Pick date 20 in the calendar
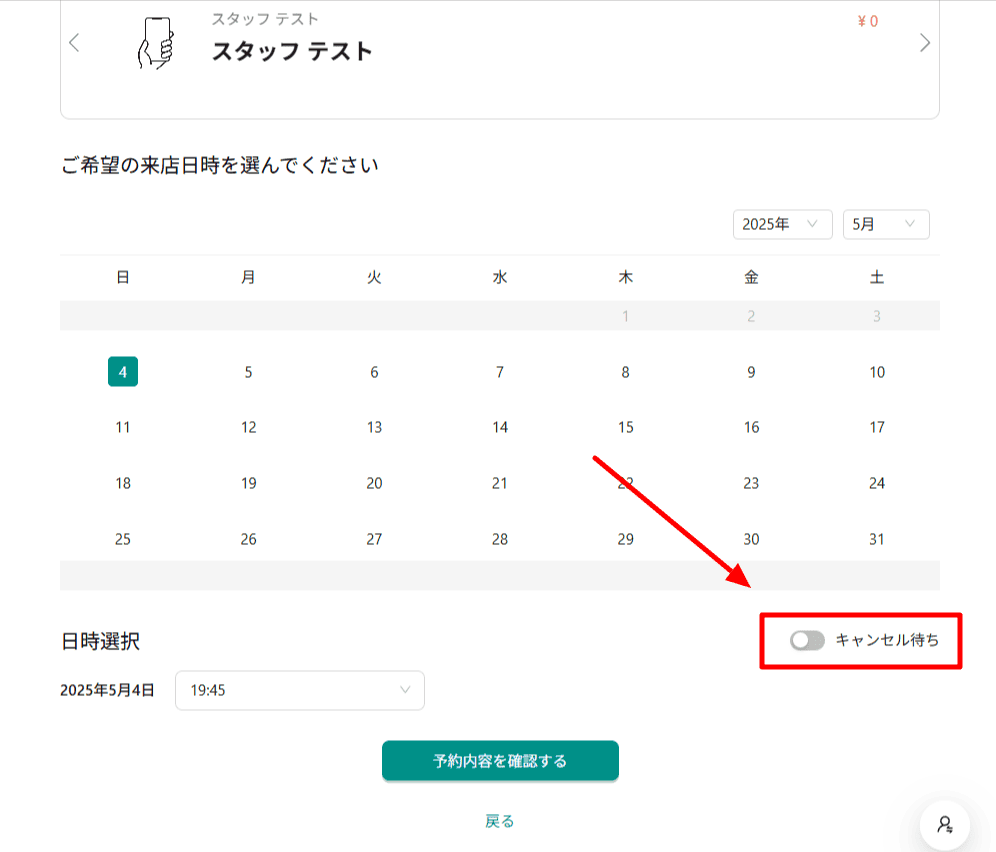The image size is (996, 852). click(374, 483)
